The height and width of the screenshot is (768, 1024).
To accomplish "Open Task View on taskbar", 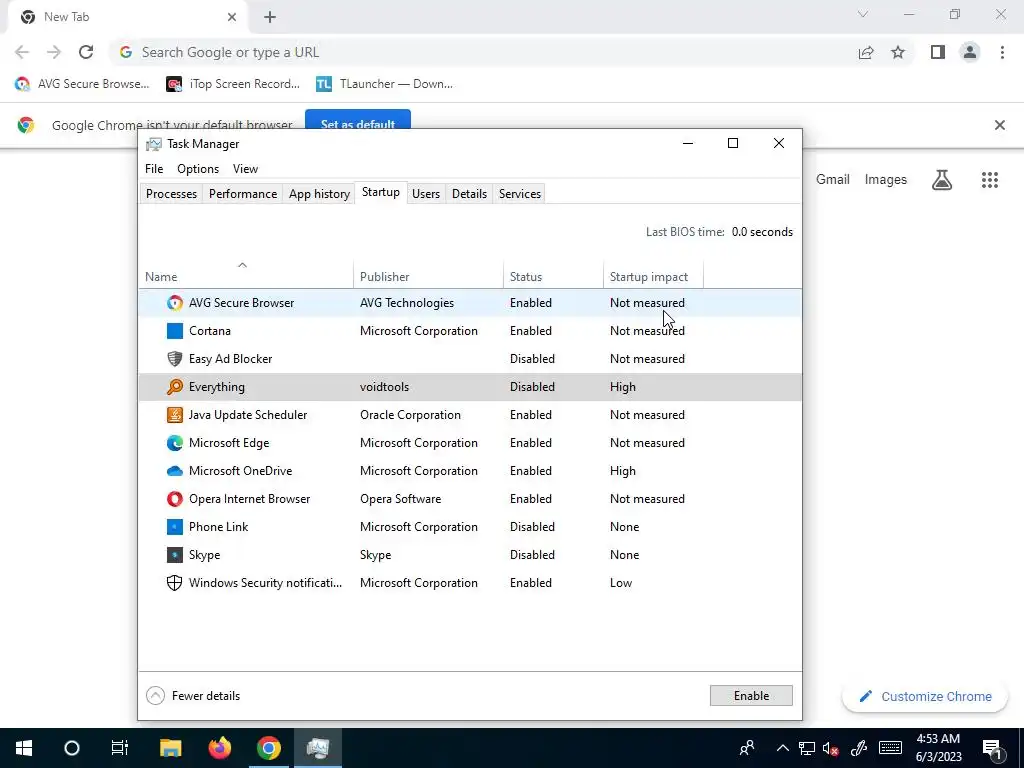I will [120, 748].
